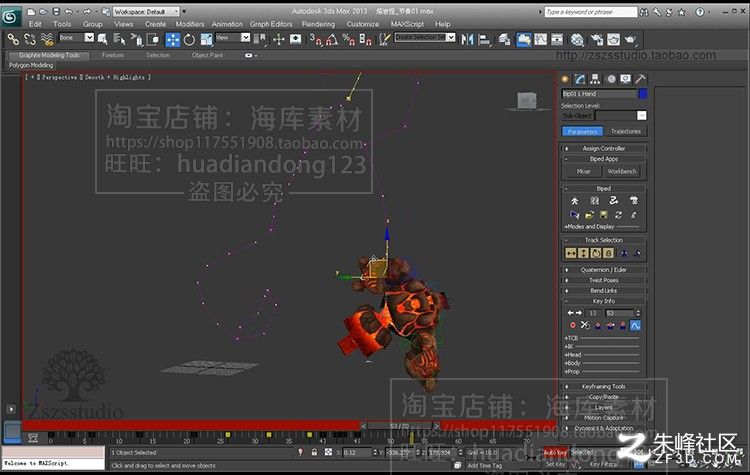Open the Create command panel tab
Image resolution: width=750 pixels, height=475 pixels.
coord(565,79)
